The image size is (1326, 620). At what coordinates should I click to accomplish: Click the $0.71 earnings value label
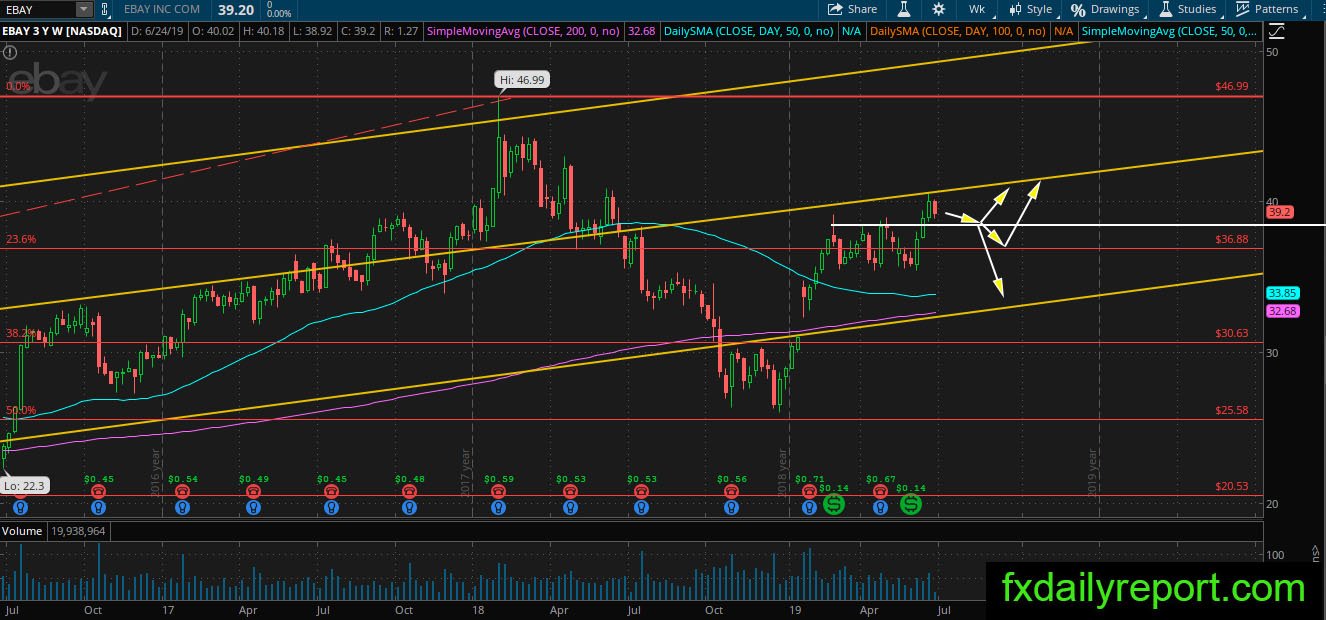point(808,479)
